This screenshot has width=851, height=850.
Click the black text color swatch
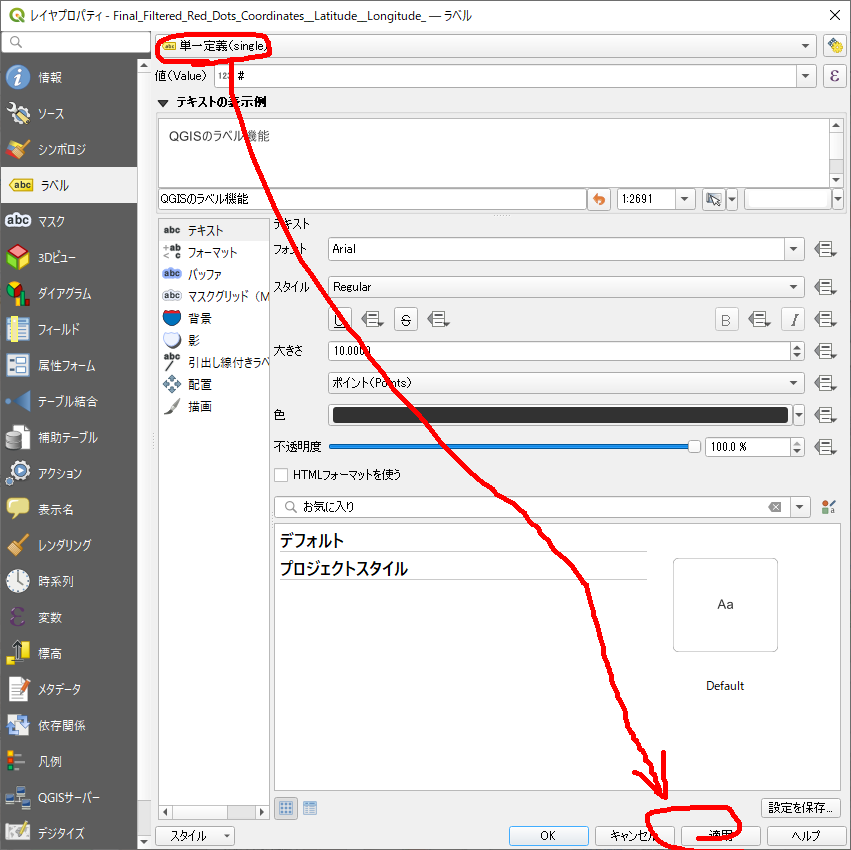pos(558,415)
